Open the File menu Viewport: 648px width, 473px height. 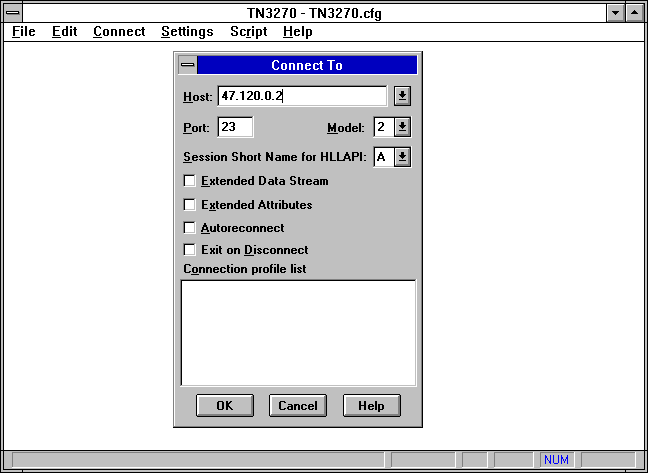pyautogui.click(x=23, y=31)
